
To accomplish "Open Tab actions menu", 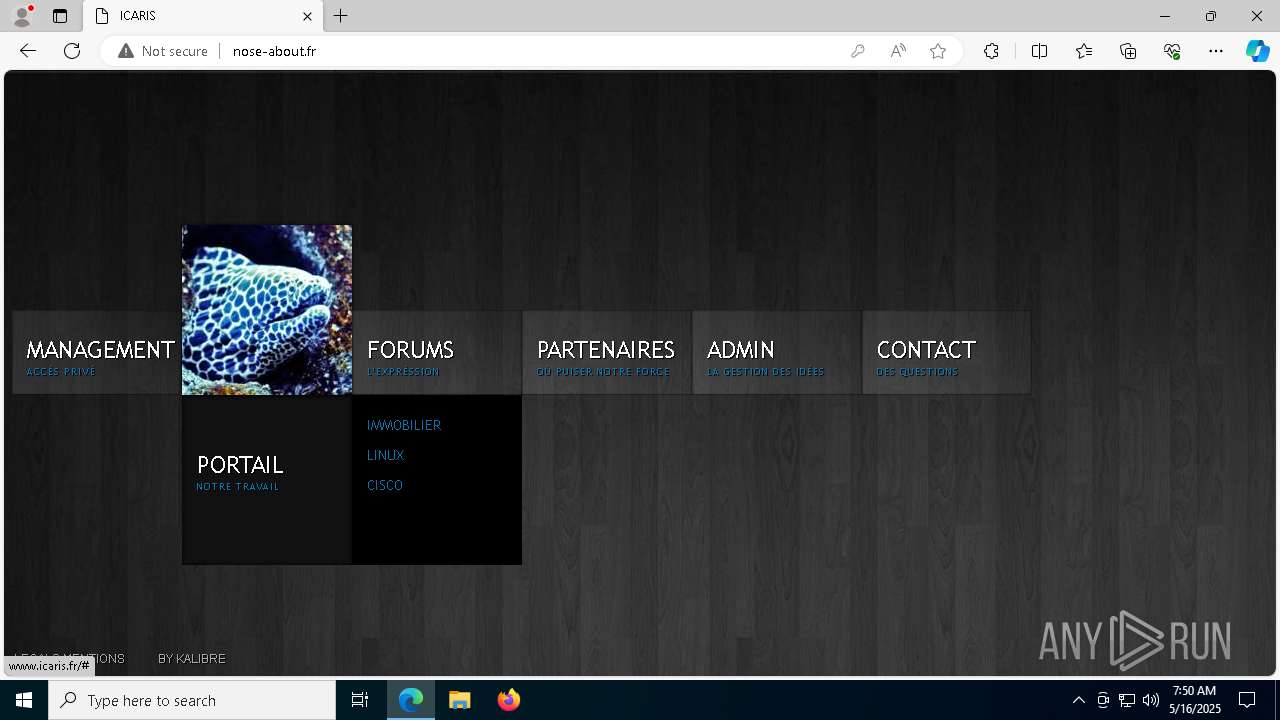I will coord(60,16).
